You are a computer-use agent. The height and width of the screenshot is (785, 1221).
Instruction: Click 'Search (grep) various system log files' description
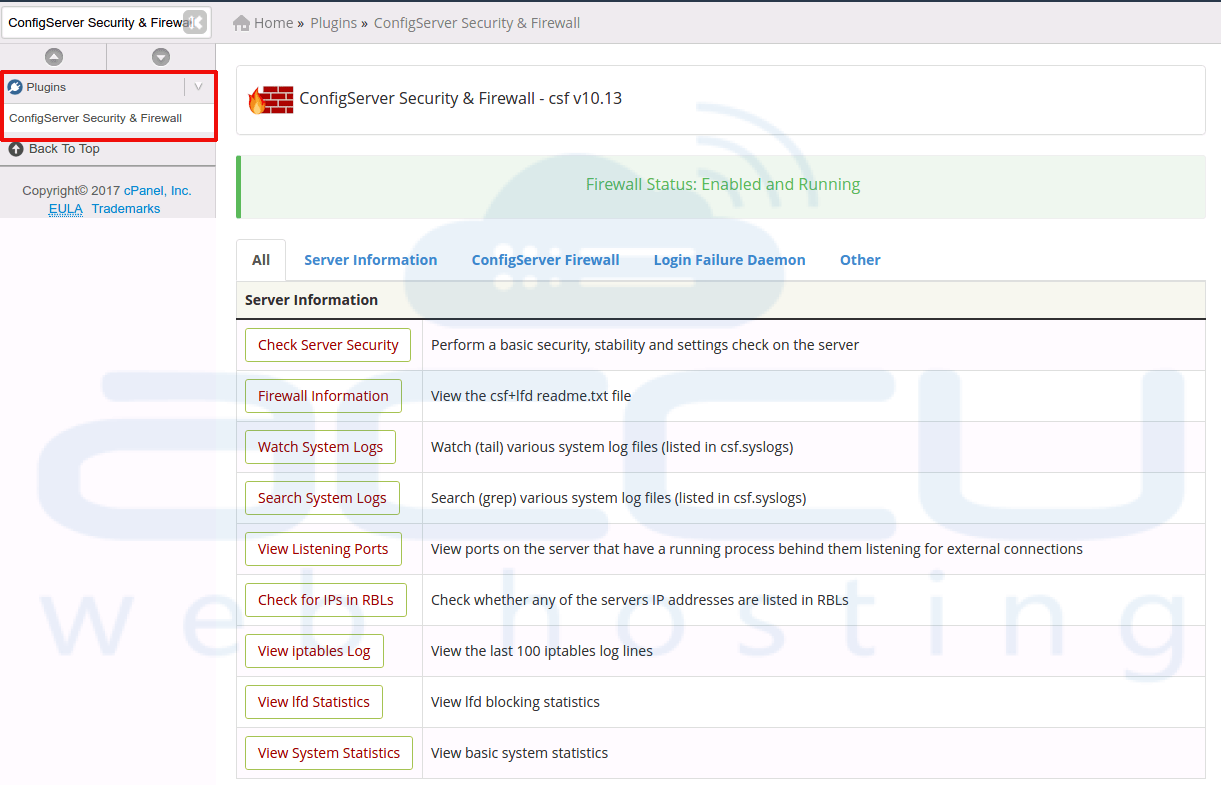(618, 498)
